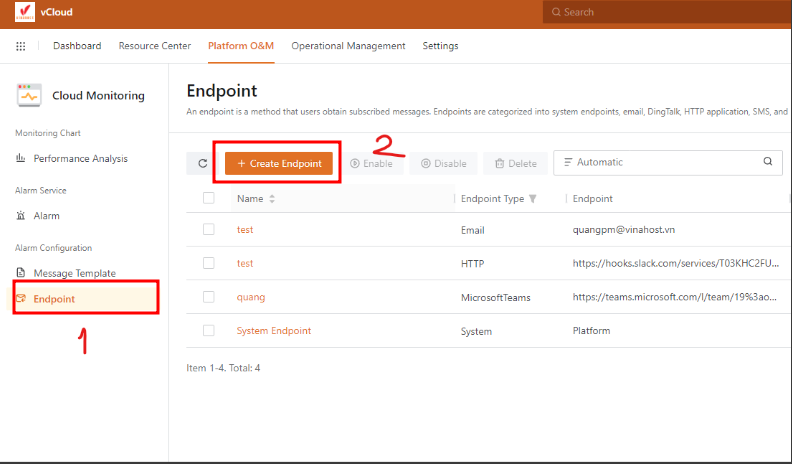The height and width of the screenshot is (464, 792).
Task: Open the Operational Management tab
Action: (348, 46)
